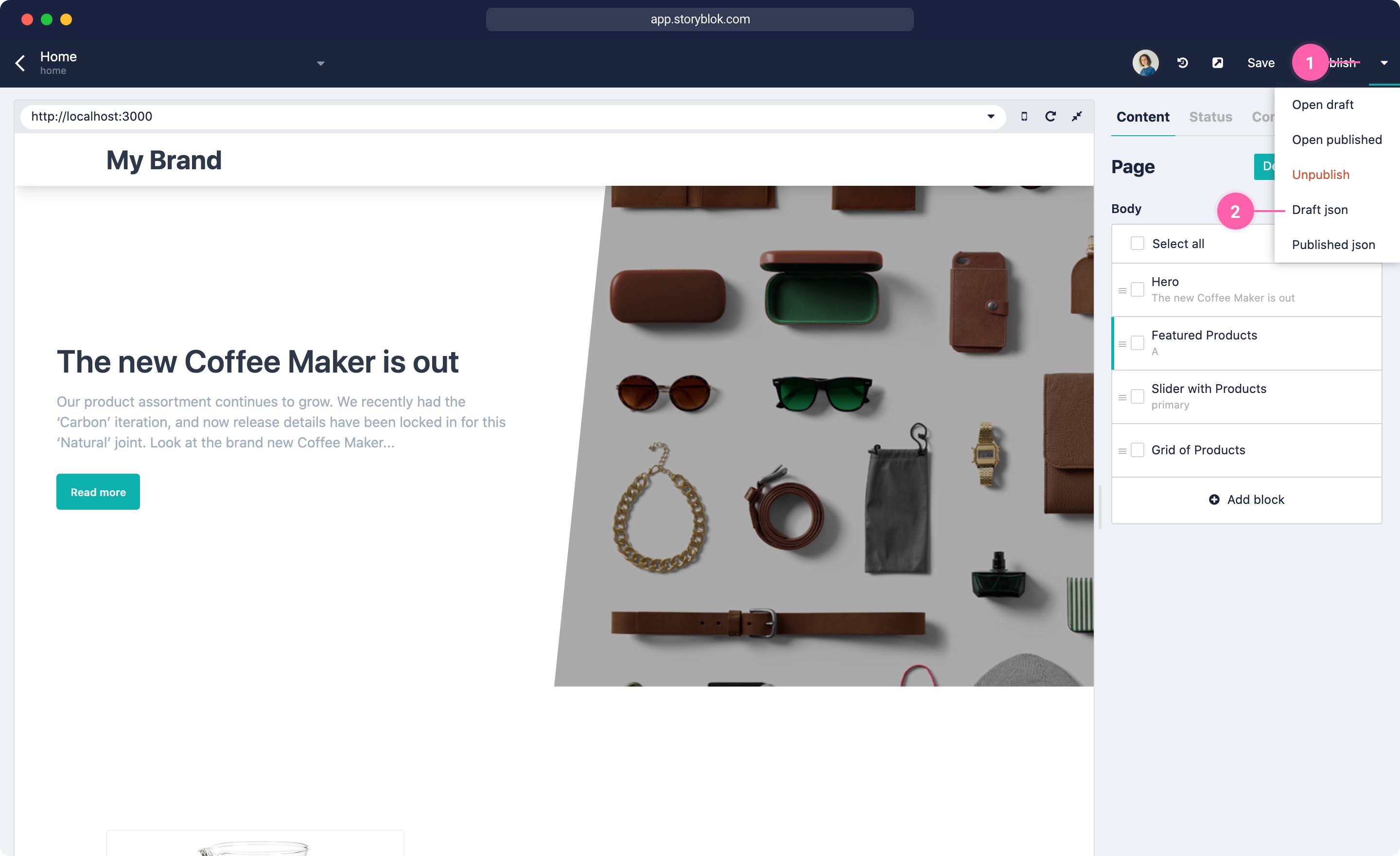The width and height of the screenshot is (1400, 856).
Task: Collapse the preview with shrink arrows icon
Action: [x=1077, y=117]
